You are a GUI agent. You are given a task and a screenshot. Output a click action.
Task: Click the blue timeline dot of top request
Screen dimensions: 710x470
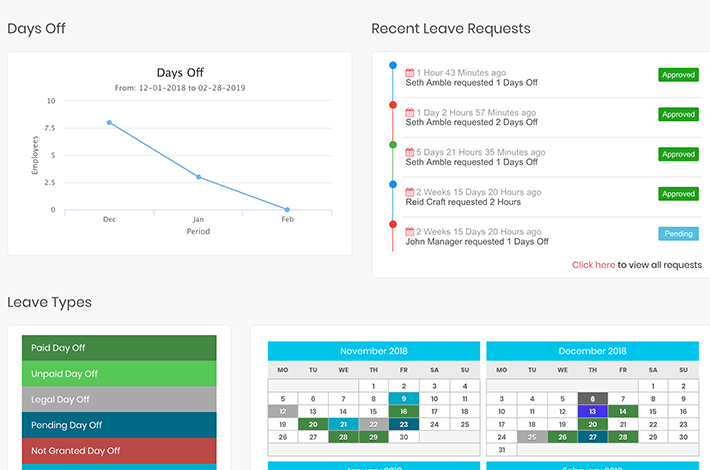393,65
